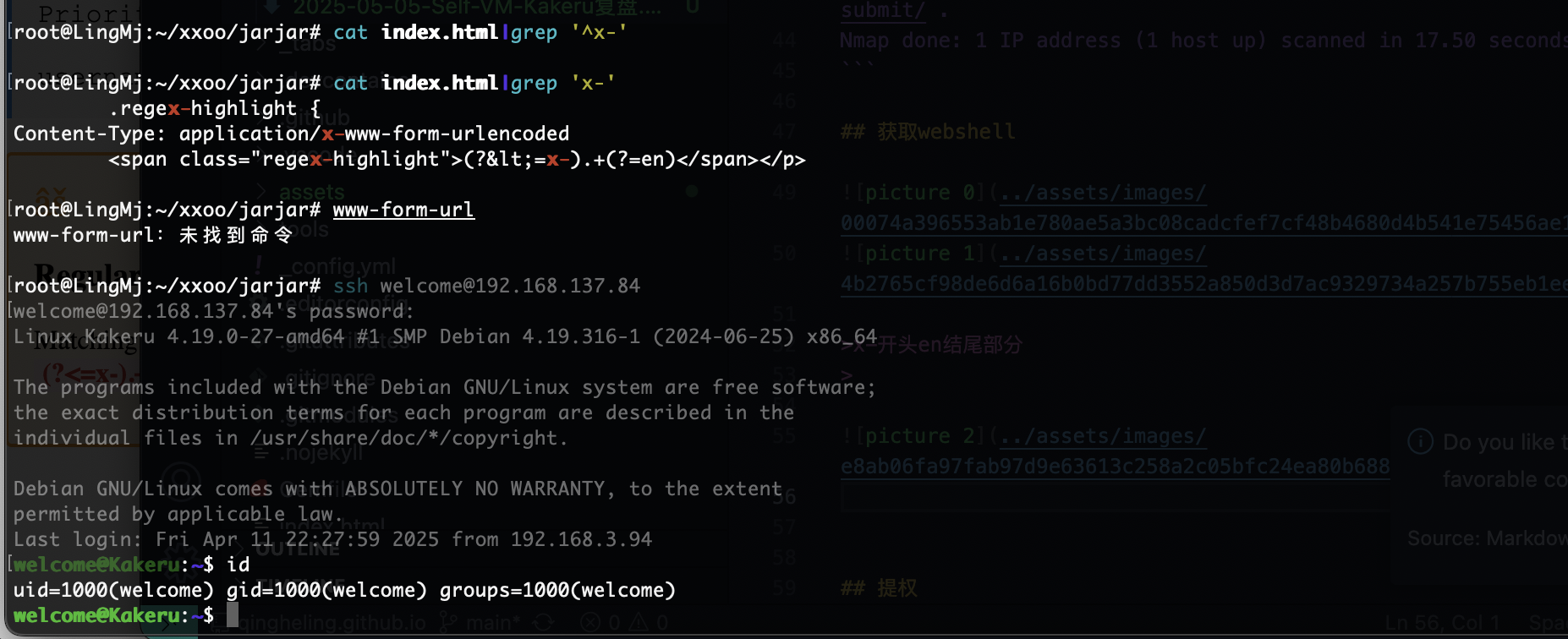This screenshot has width=1568, height=639.
Task: Place cursor at final welcome@Kakeru prompt
Action: point(233,615)
